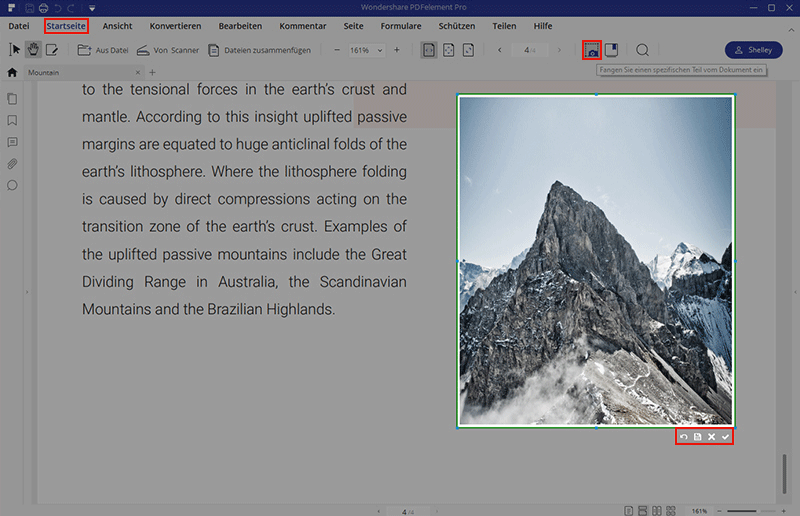
Task: Open the search magnifier tool
Action: click(x=643, y=50)
